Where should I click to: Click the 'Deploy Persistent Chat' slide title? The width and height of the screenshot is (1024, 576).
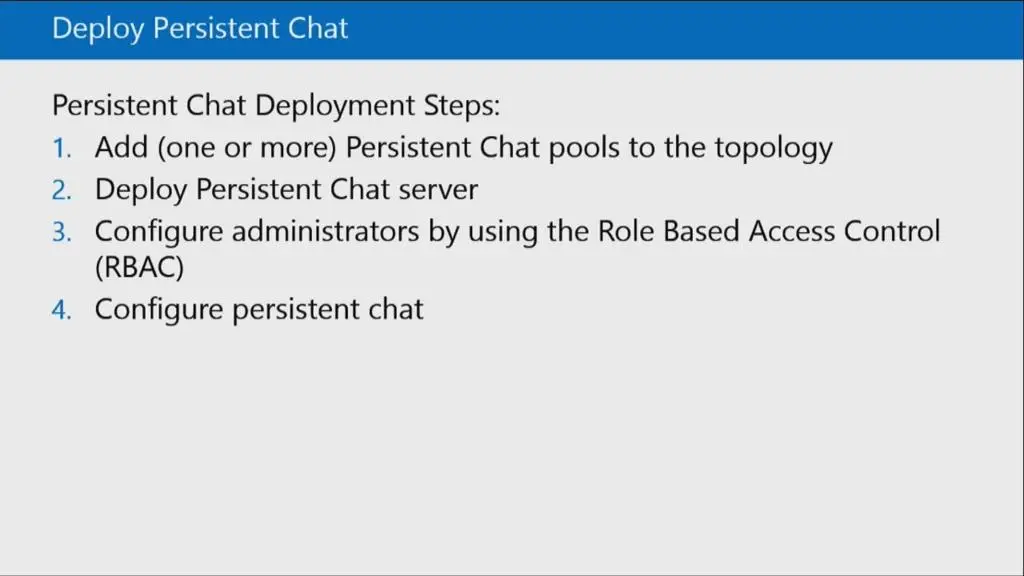click(200, 29)
